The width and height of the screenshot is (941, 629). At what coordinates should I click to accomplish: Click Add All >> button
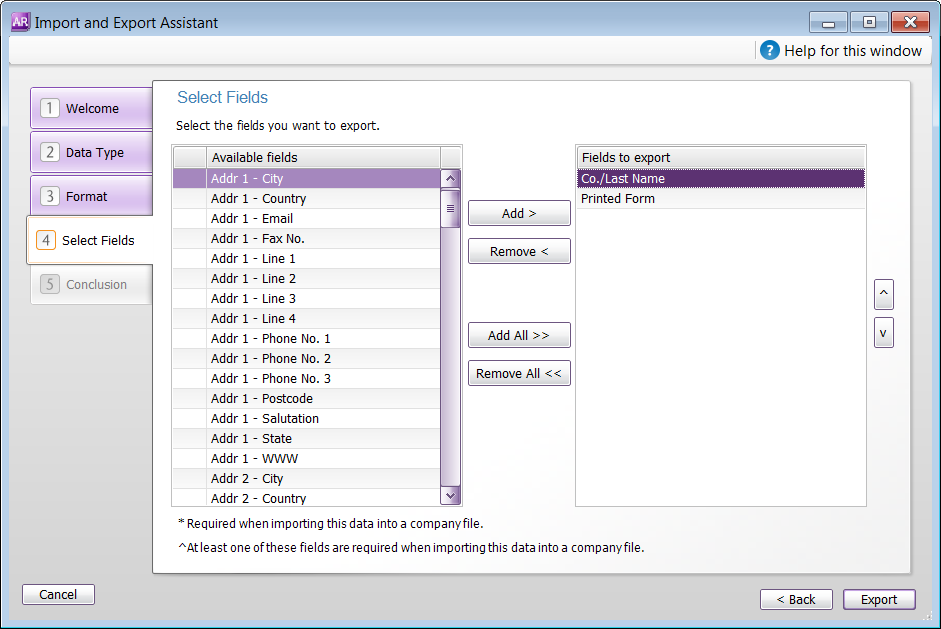[519, 335]
